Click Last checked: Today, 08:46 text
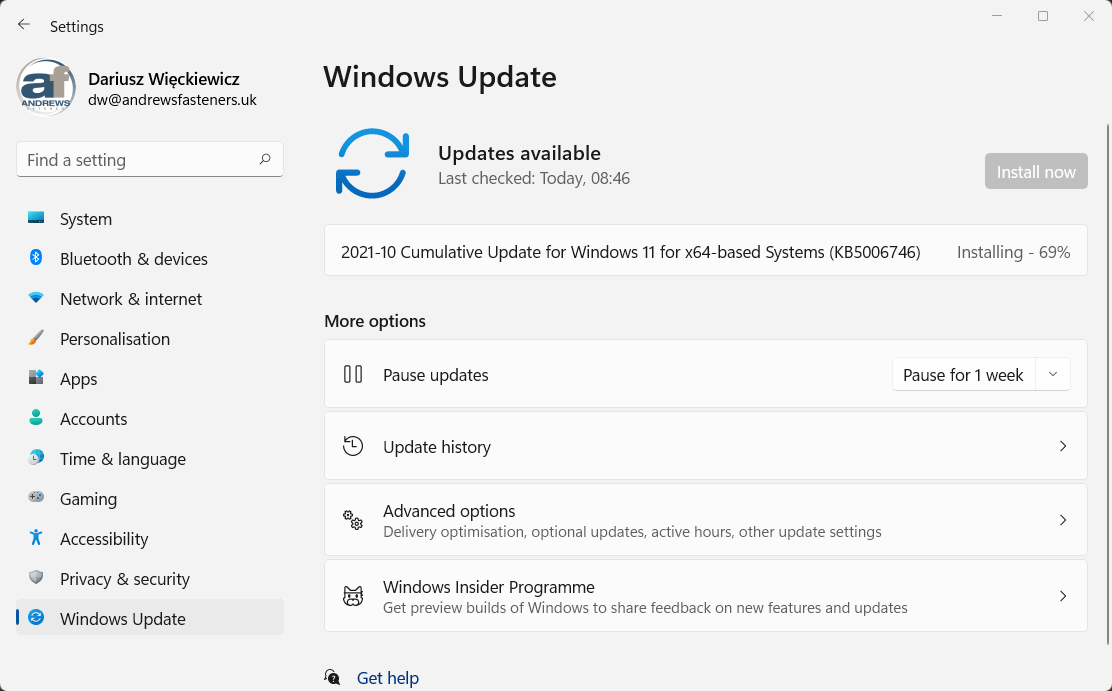The height and width of the screenshot is (691, 1112). (533, 178)
